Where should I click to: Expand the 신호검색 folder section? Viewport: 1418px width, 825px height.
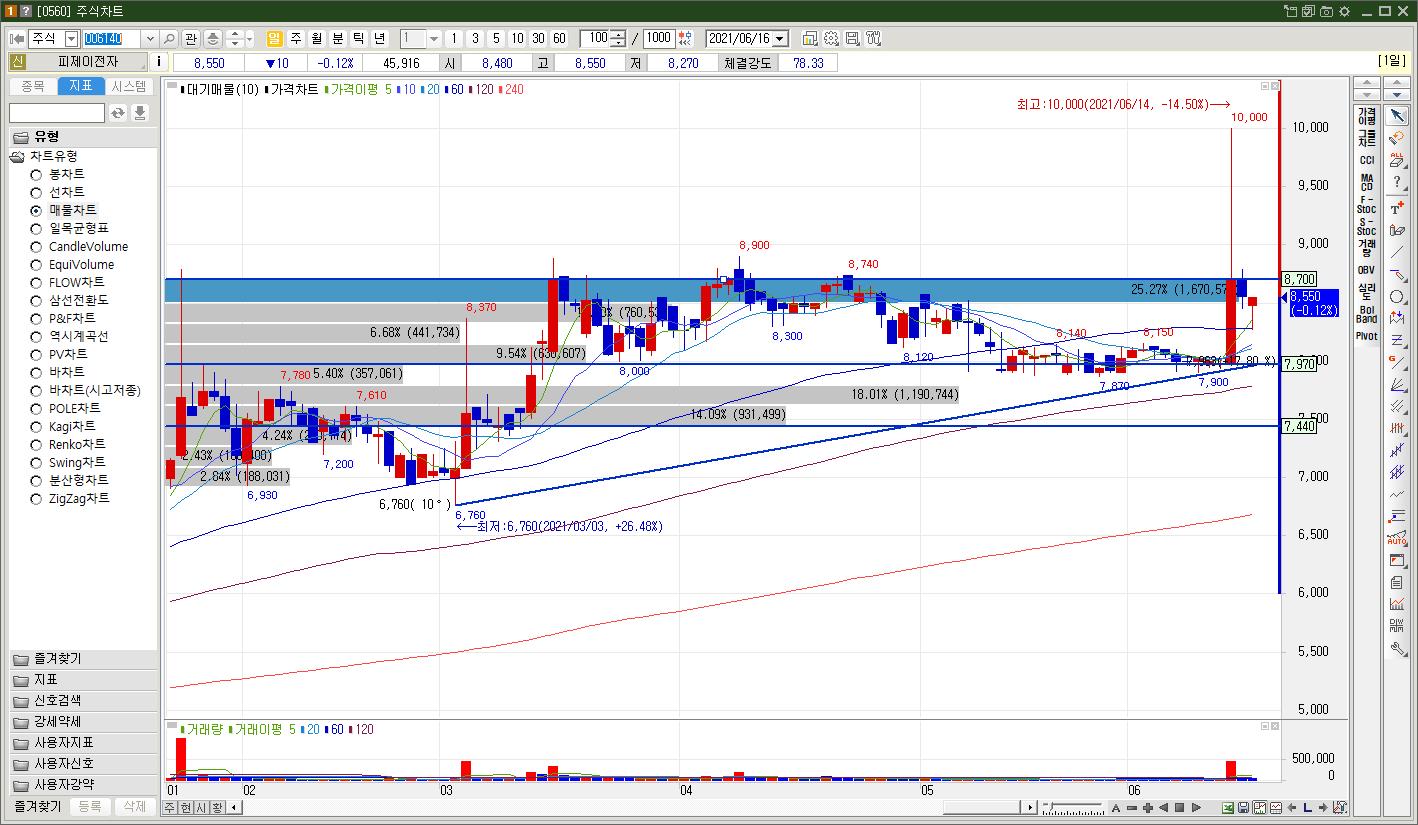pos(83,701)
